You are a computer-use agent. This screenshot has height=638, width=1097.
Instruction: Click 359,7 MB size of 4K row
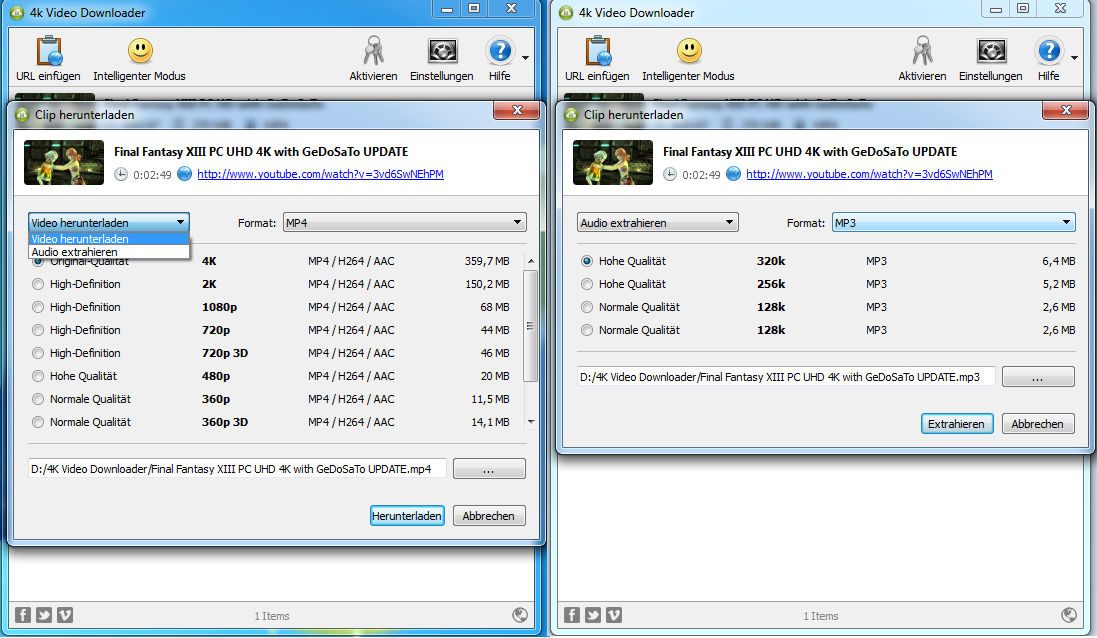pos(487,261)
